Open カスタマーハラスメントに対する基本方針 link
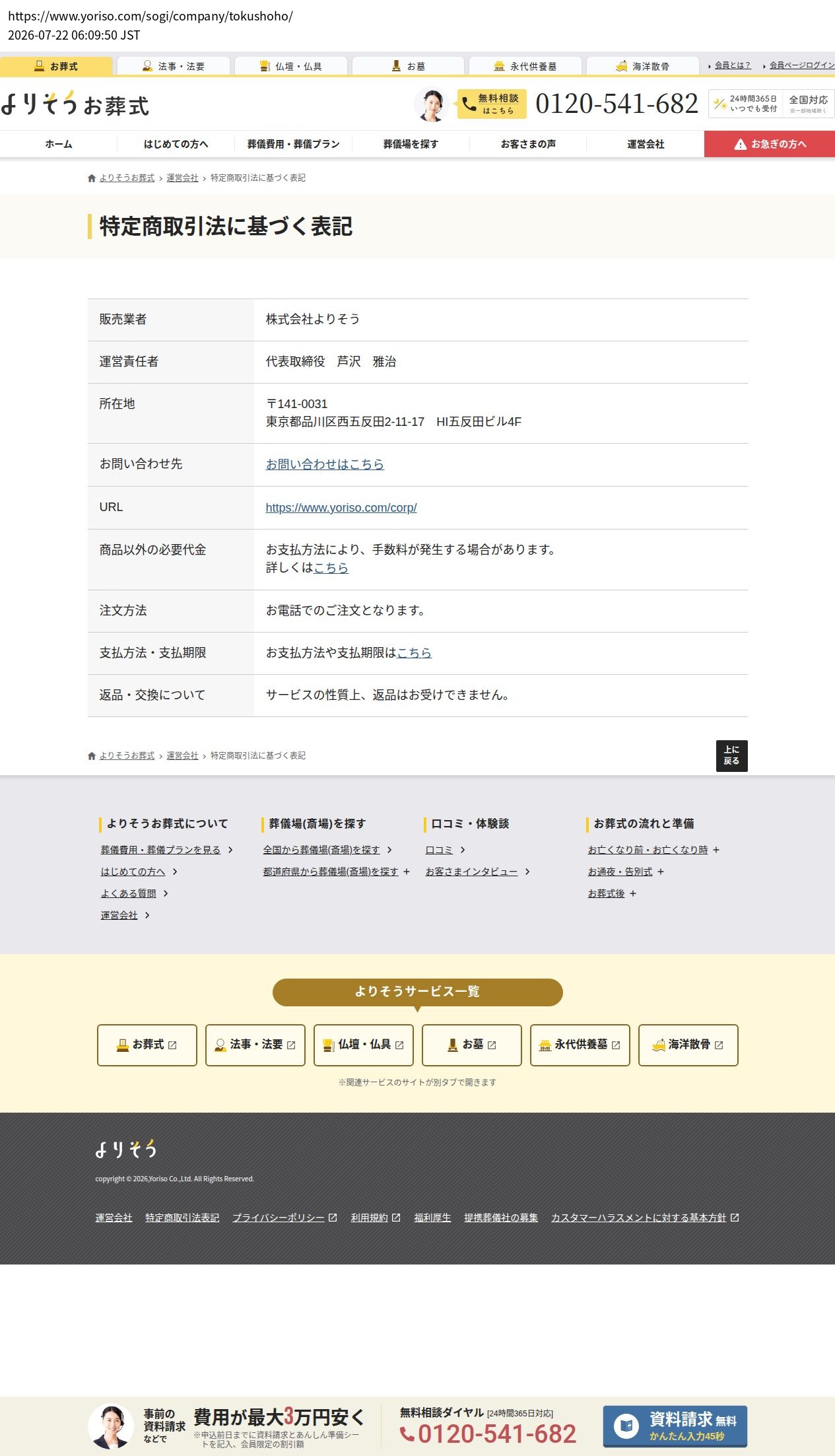835x1456 pixels. coord(645,1218)
